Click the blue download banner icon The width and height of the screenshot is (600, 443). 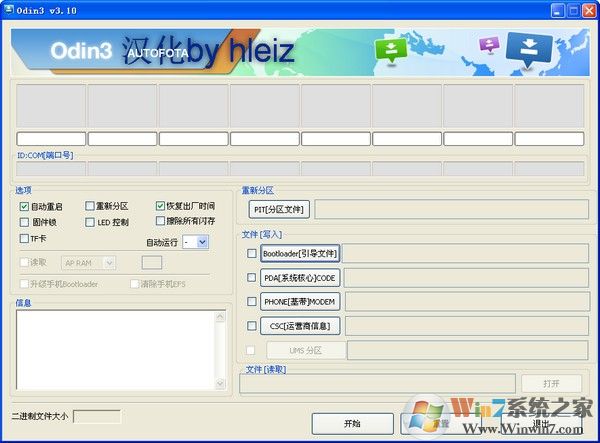pos(529,49)
